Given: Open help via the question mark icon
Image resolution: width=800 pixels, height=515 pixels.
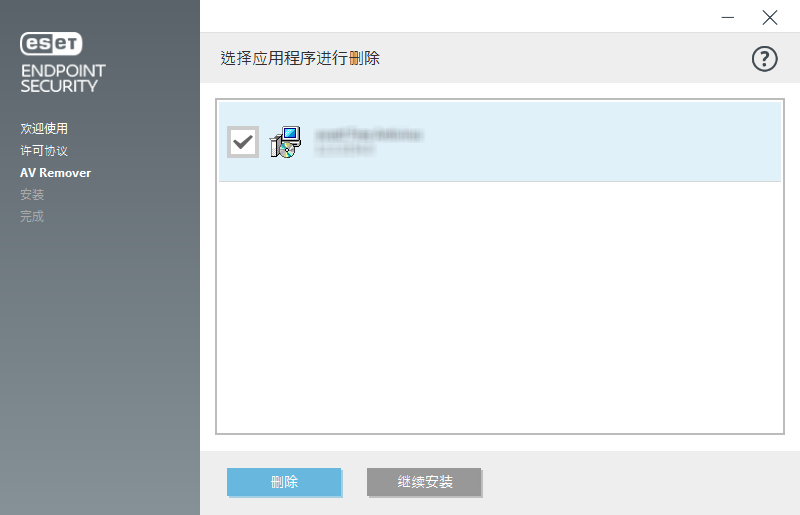Looking at the screenshot, I should pyautogui.click(x=764, y=59).
